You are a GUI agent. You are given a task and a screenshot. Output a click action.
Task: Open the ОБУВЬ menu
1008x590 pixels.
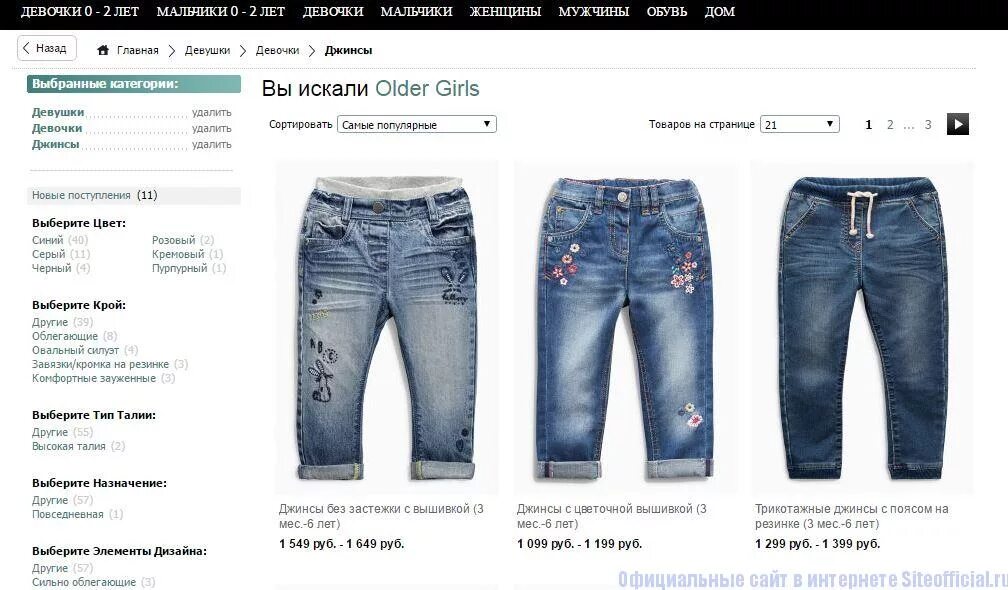point(667,12)
